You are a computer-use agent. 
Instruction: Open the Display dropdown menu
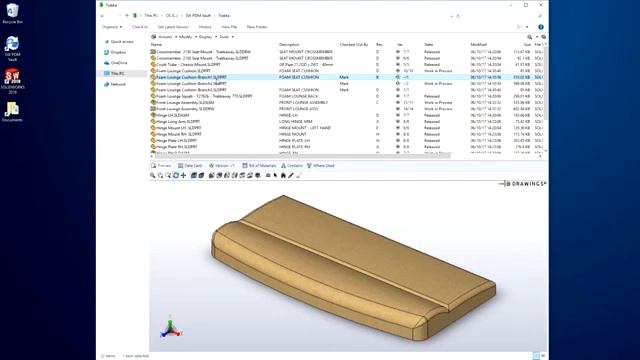208,37
